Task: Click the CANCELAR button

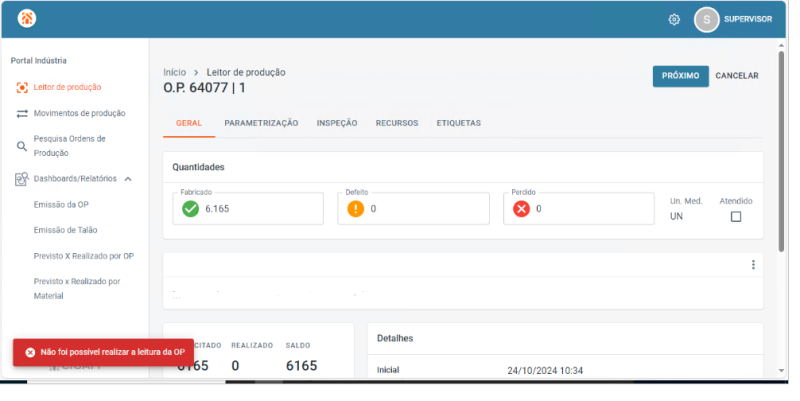Action: pyautogui.click(x=737, y=76)
